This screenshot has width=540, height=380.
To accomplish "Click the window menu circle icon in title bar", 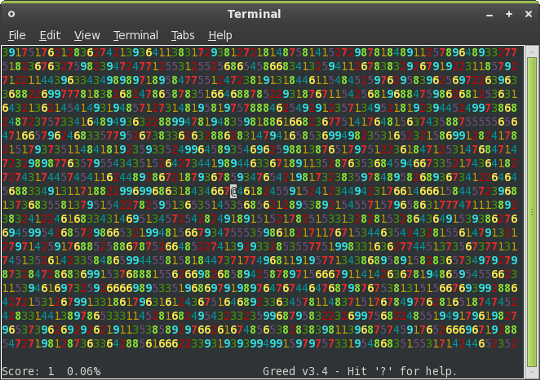I will 11,14.
